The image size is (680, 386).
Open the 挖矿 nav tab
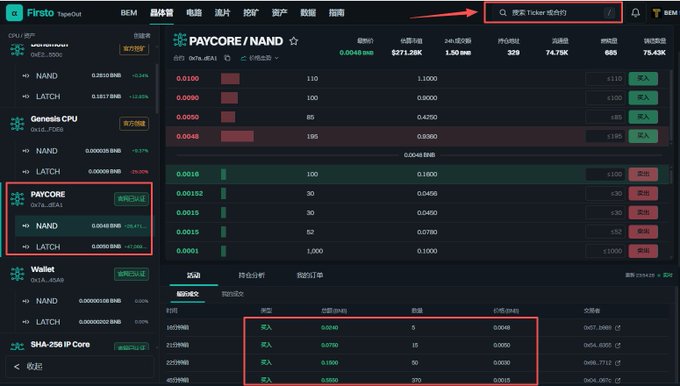point(251,13)
